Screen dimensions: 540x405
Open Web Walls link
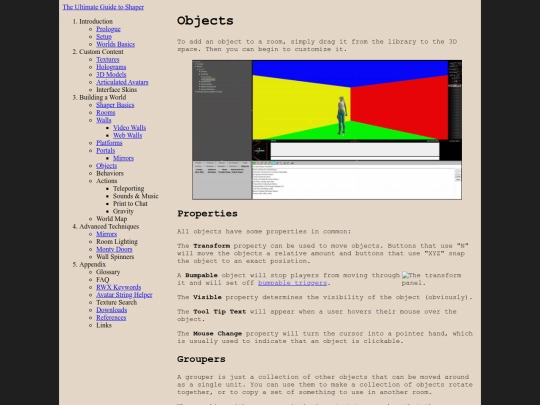127,135
